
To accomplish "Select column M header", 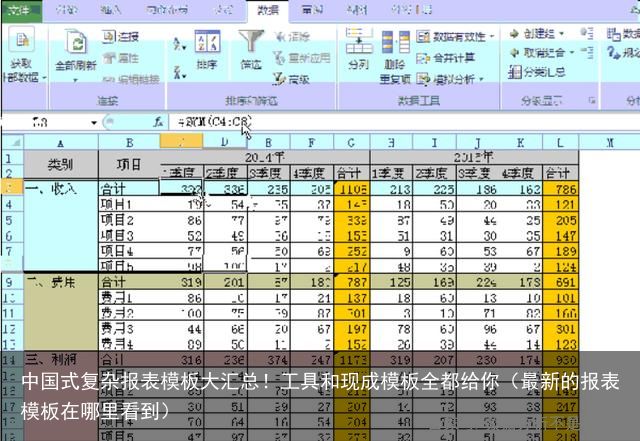I will click(x=609, y=142).
